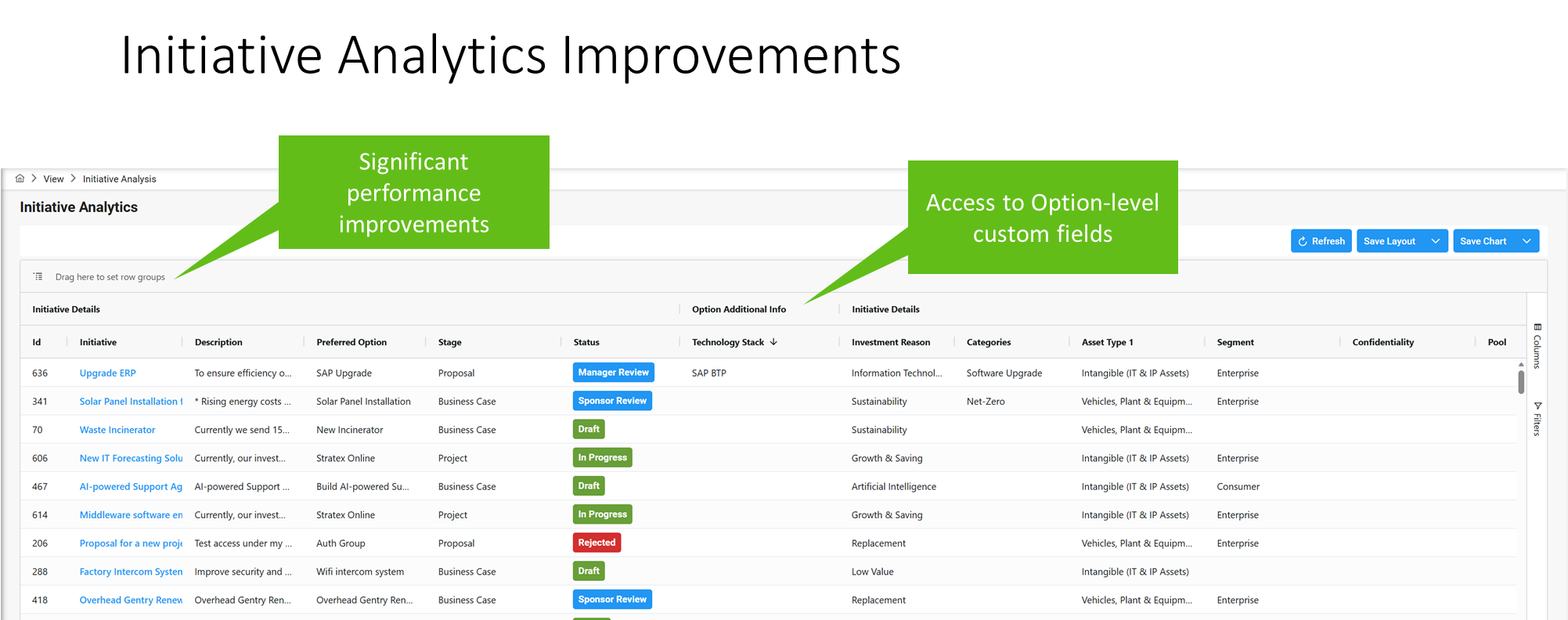Click the row groups icon

click(x=38, y=276)
